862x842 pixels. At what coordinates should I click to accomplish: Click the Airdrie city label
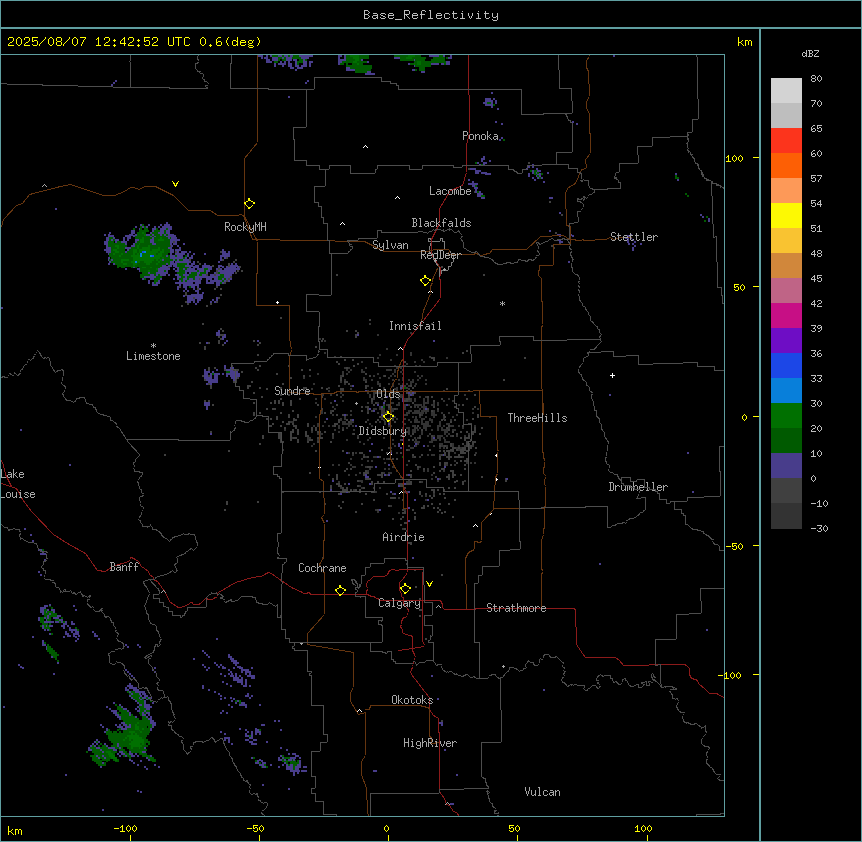click(403, 537)
